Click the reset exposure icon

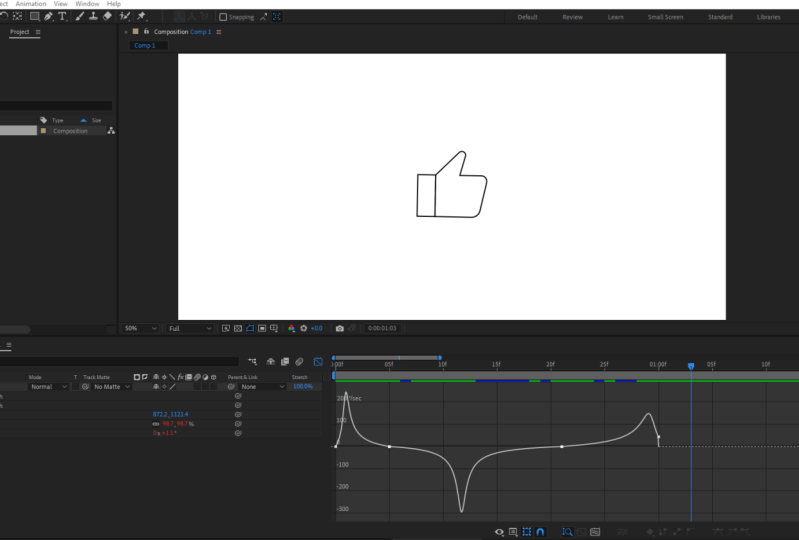pyautogui.click(x=304, y=328)
